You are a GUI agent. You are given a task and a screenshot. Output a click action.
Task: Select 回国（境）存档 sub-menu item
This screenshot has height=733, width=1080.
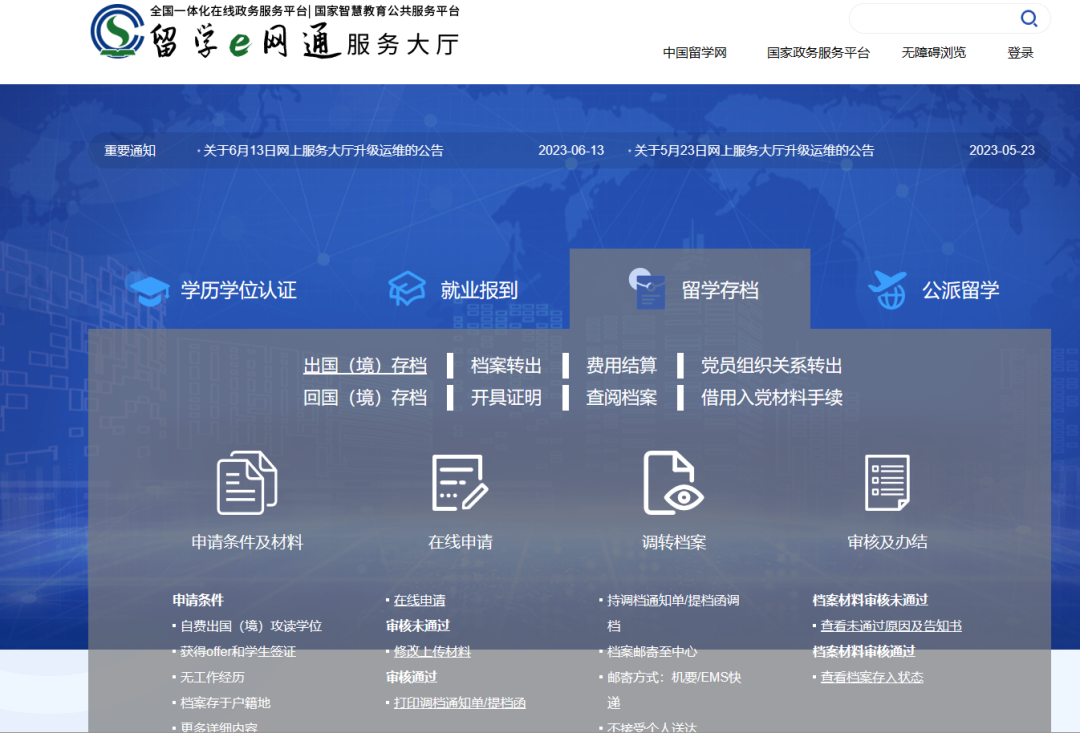click(365, 398)
